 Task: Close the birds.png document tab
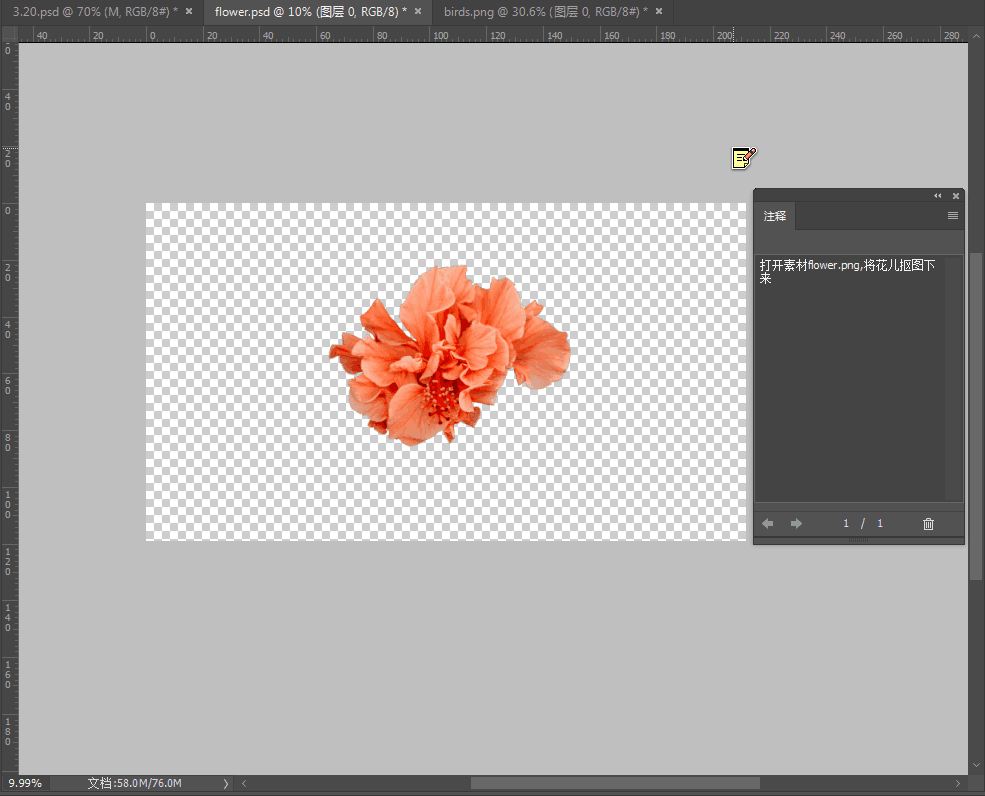(x=658, y=11)
